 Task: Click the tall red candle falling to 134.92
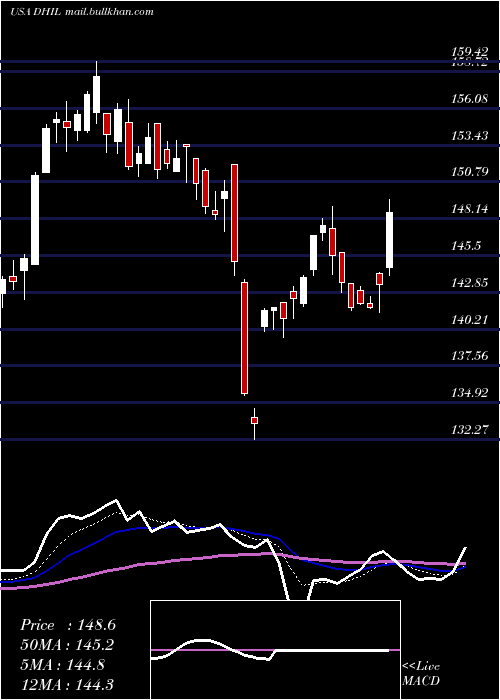click(x=244, y=338)
